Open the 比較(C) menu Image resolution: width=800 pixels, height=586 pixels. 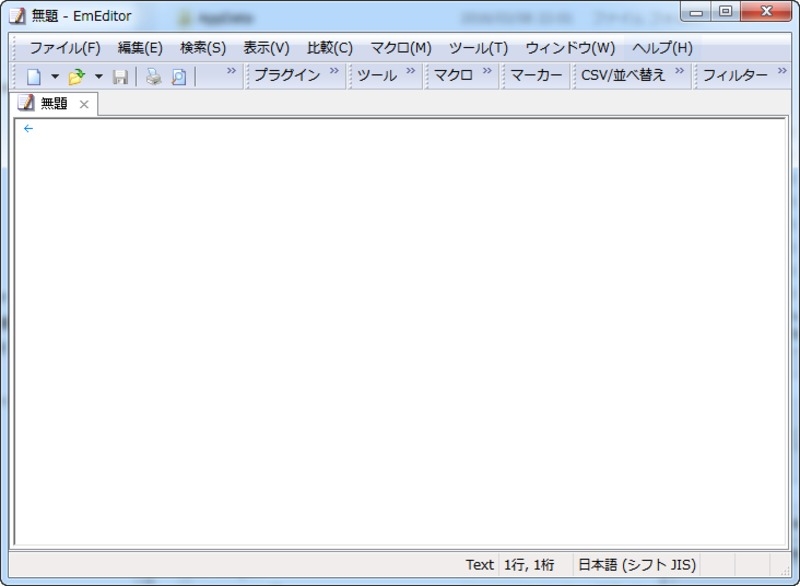pyautogui.click(x=330, y=48)
